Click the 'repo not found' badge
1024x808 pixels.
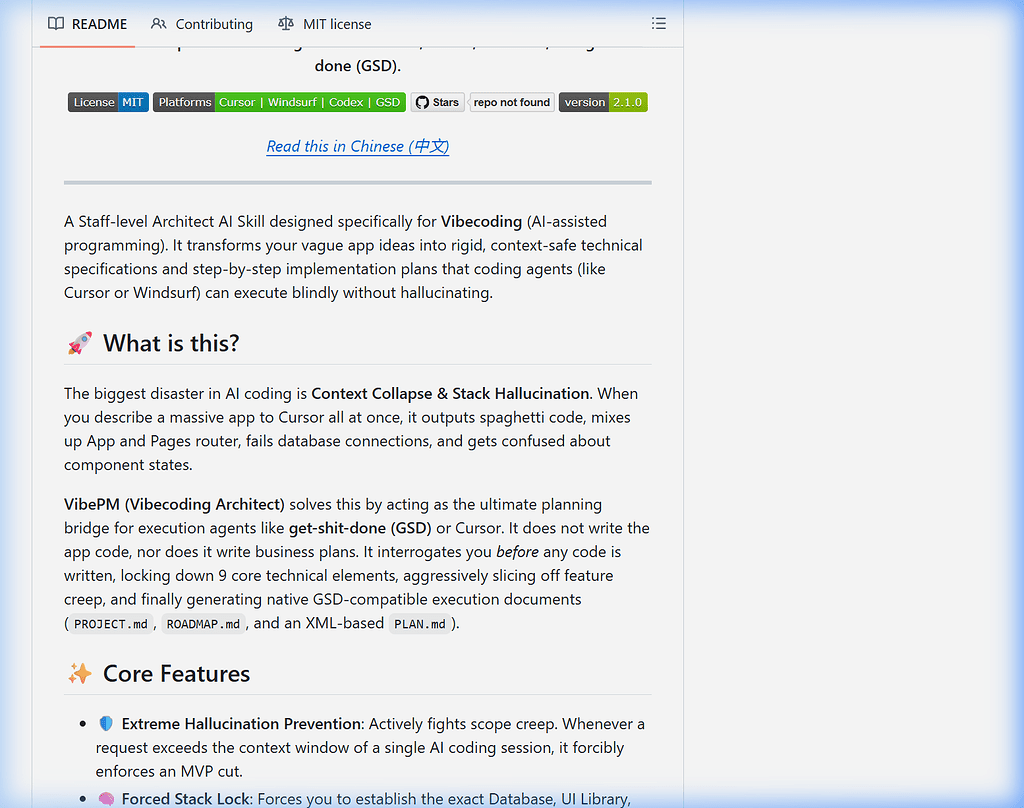click(x=512, y=103)
